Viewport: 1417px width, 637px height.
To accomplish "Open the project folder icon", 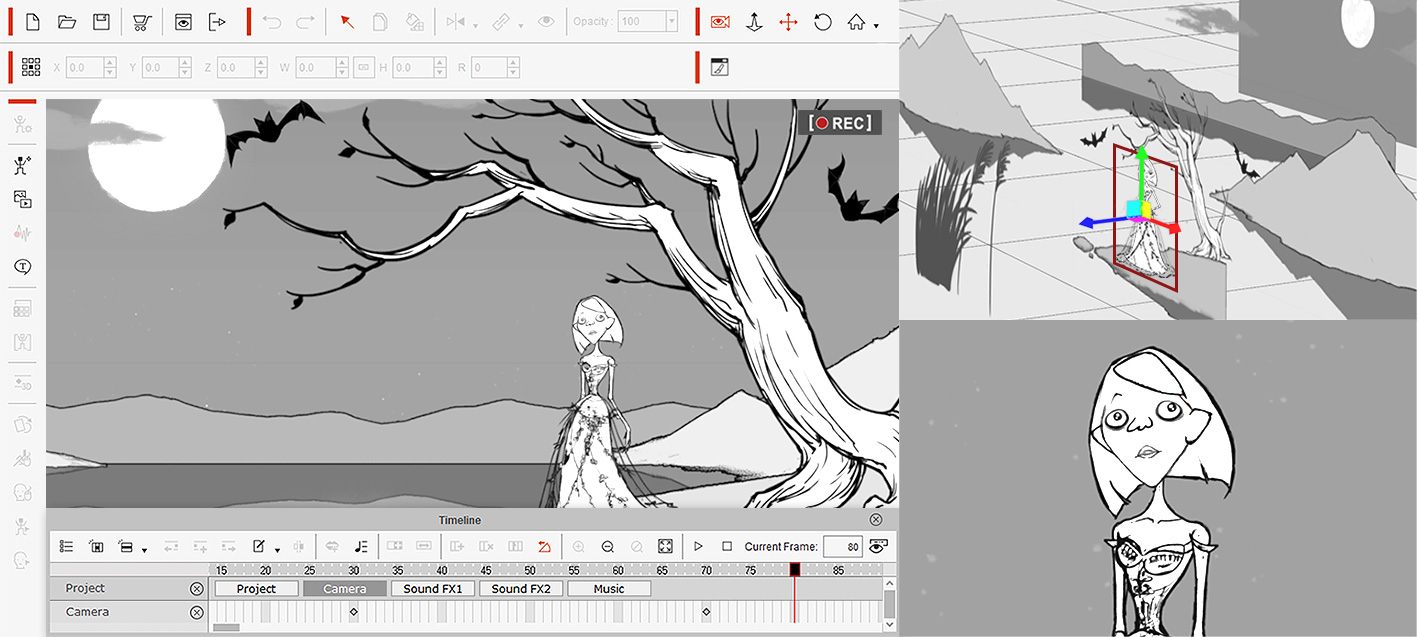I will [x=67, y=22].
